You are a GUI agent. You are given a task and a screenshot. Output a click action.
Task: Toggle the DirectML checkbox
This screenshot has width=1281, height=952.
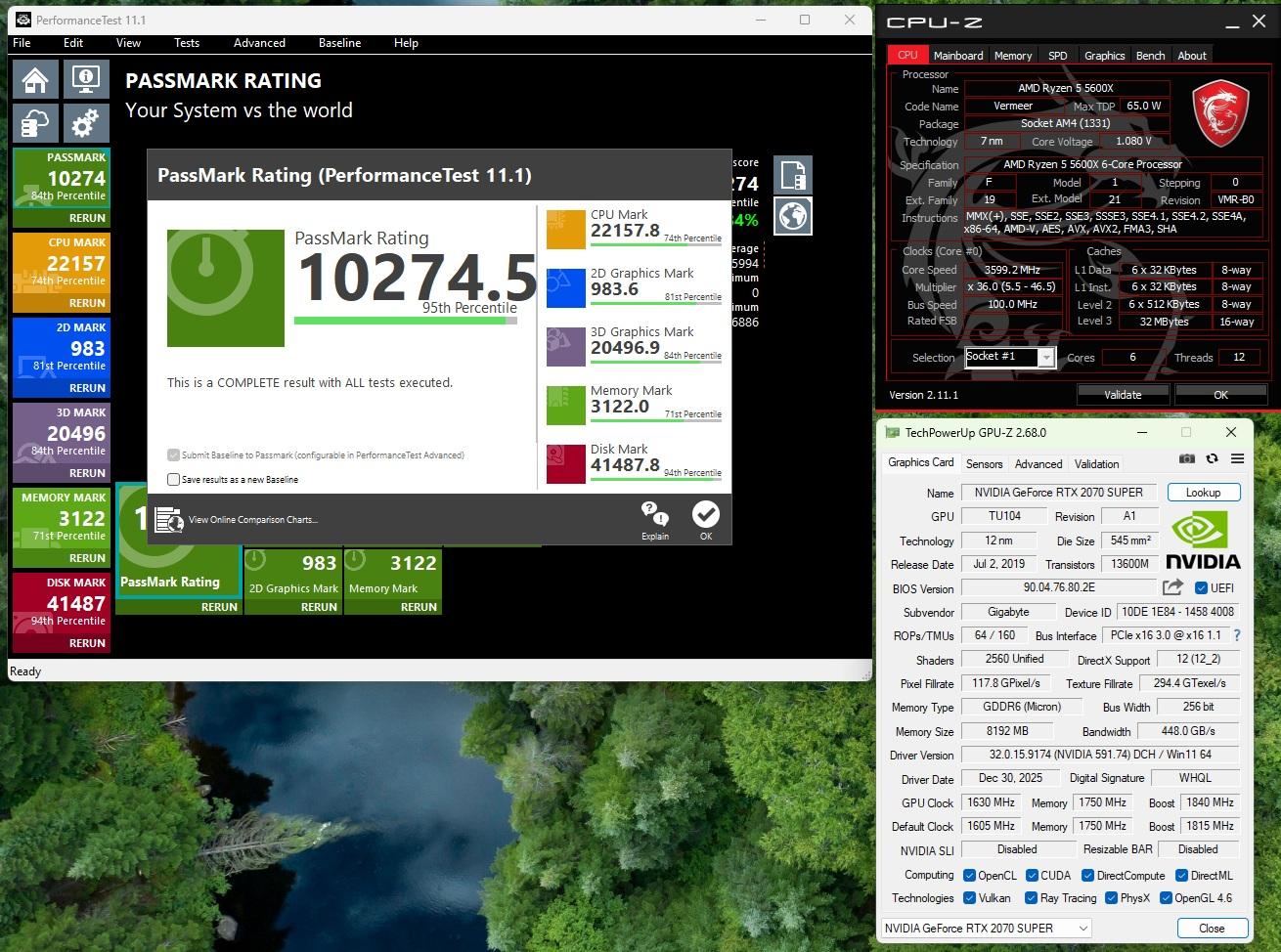pyautogui.click(x=1181, y=876)
